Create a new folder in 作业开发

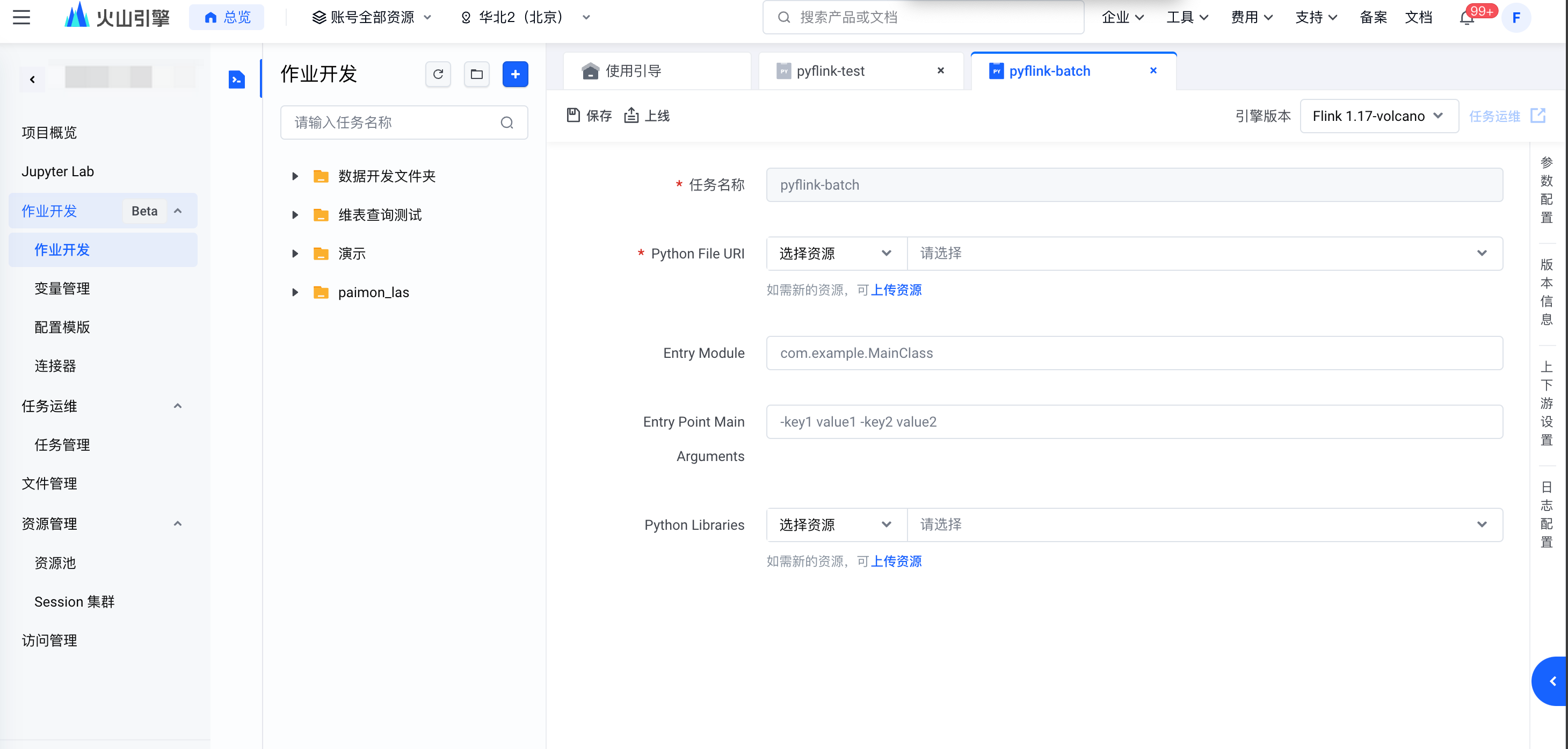coord(477,74)
